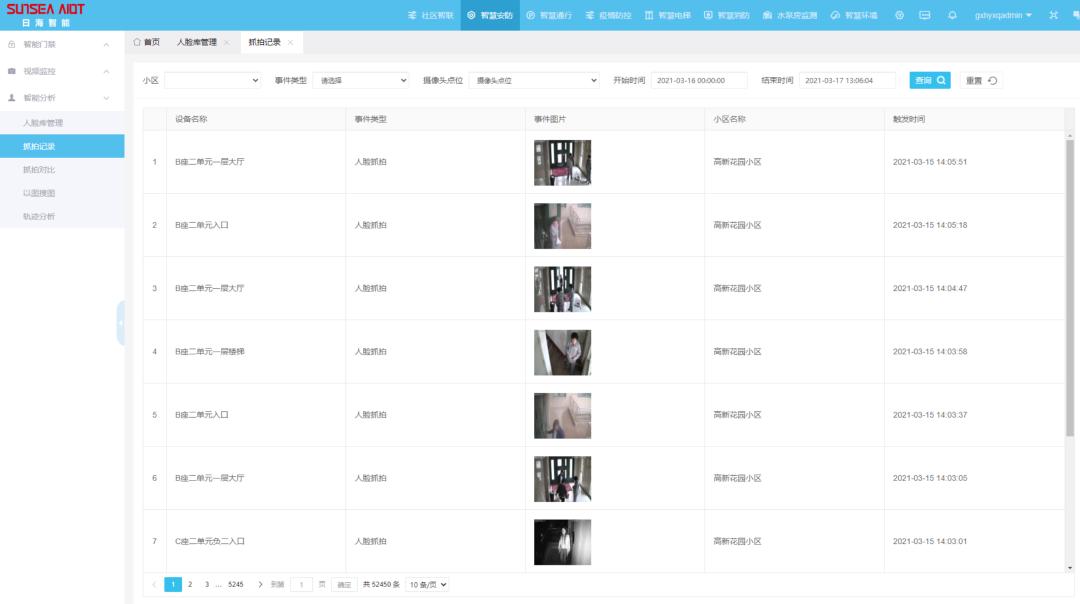Click the notification bell icon in header
Viewport: 1080px width, 604px height.
(952, 15)
